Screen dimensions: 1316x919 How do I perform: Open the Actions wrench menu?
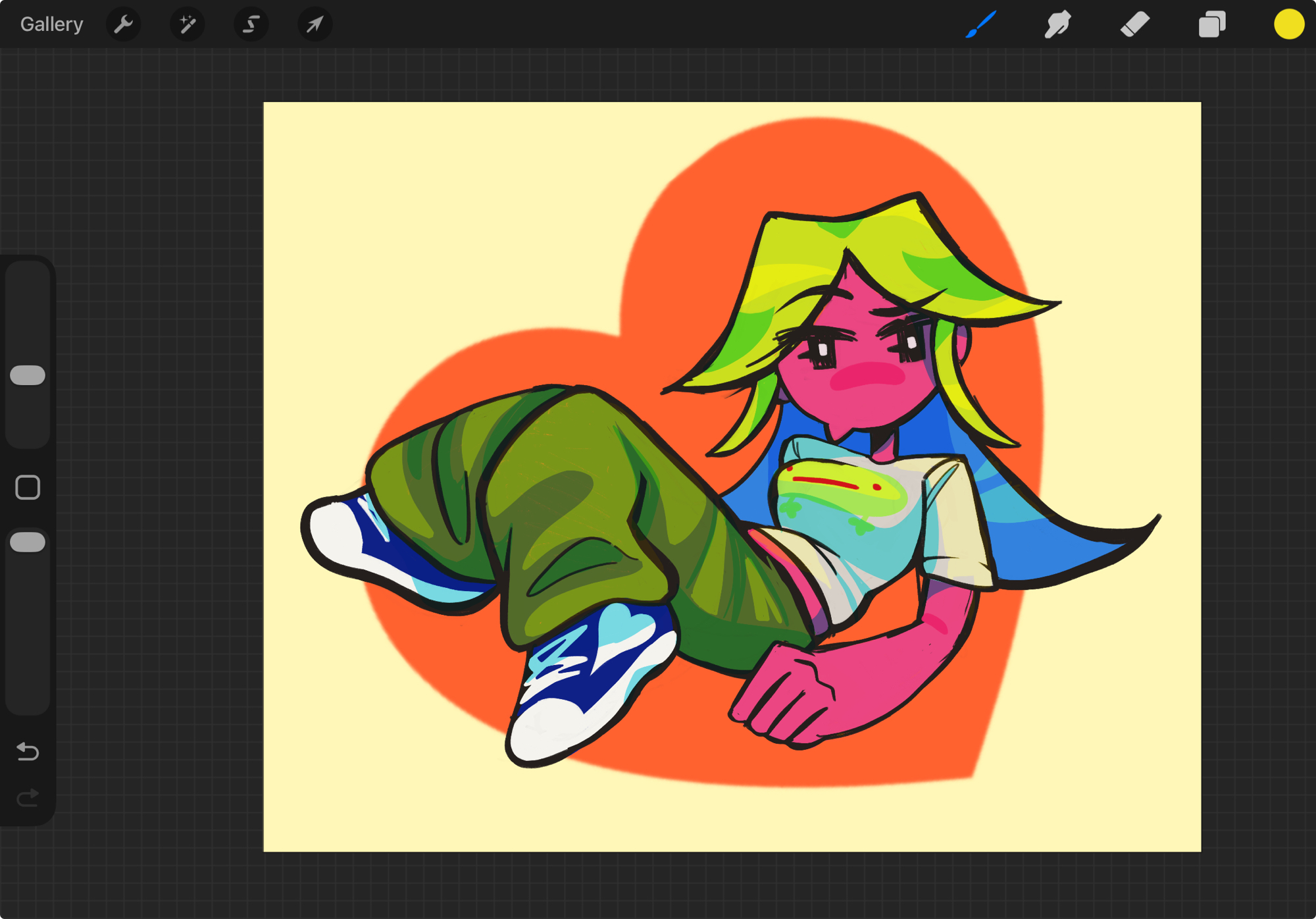pos(123,24)
